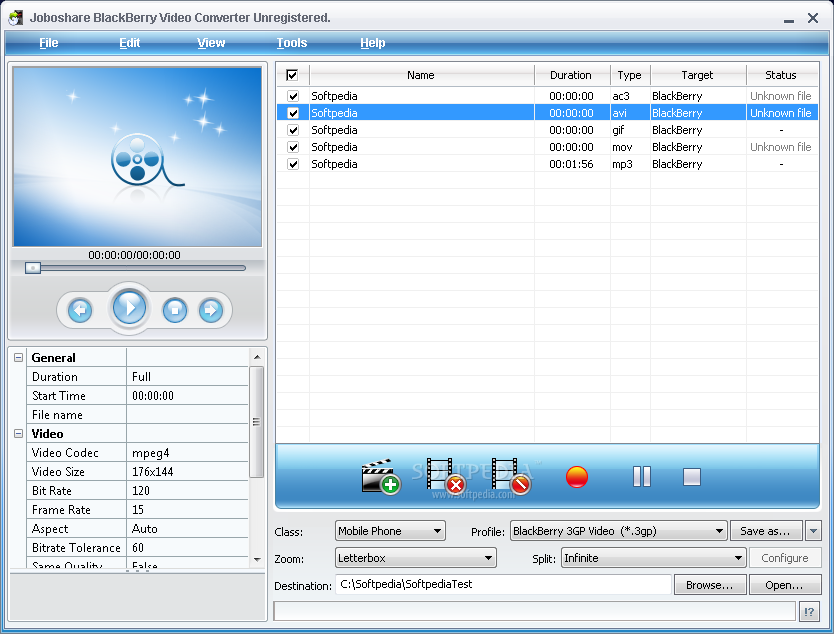Click the Video Codec value mpeg4

[x=151, y=453]
